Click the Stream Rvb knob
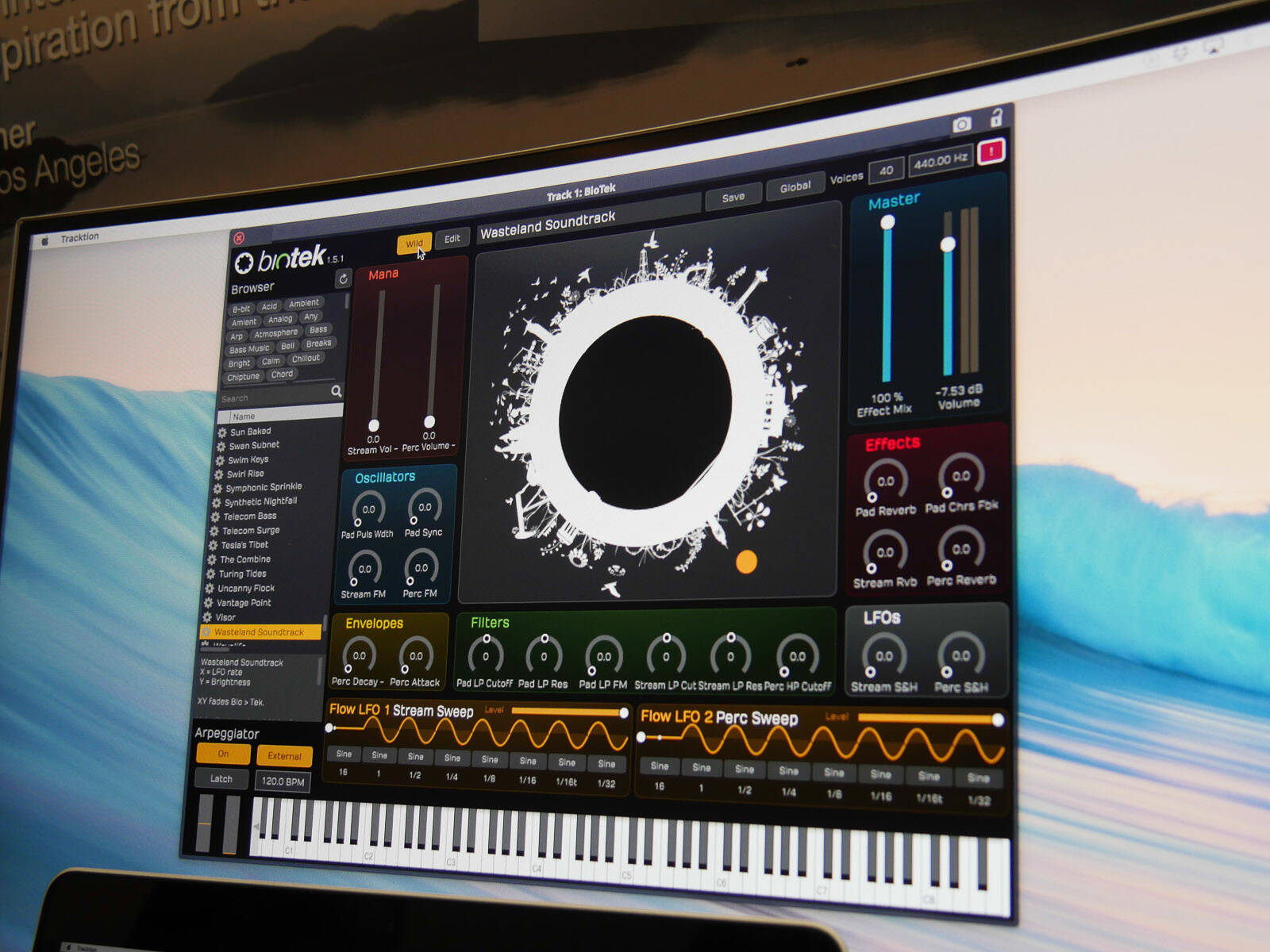The width and height of the screenshot is (1270, 952). tap(884, 552)
